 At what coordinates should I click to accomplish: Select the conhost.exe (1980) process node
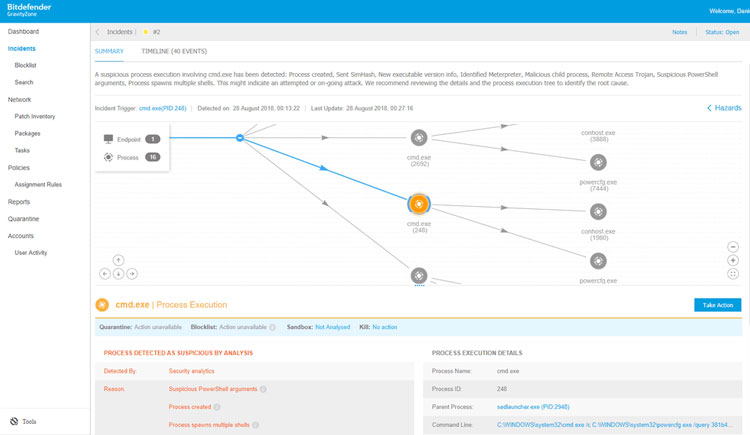coord(598,212)
